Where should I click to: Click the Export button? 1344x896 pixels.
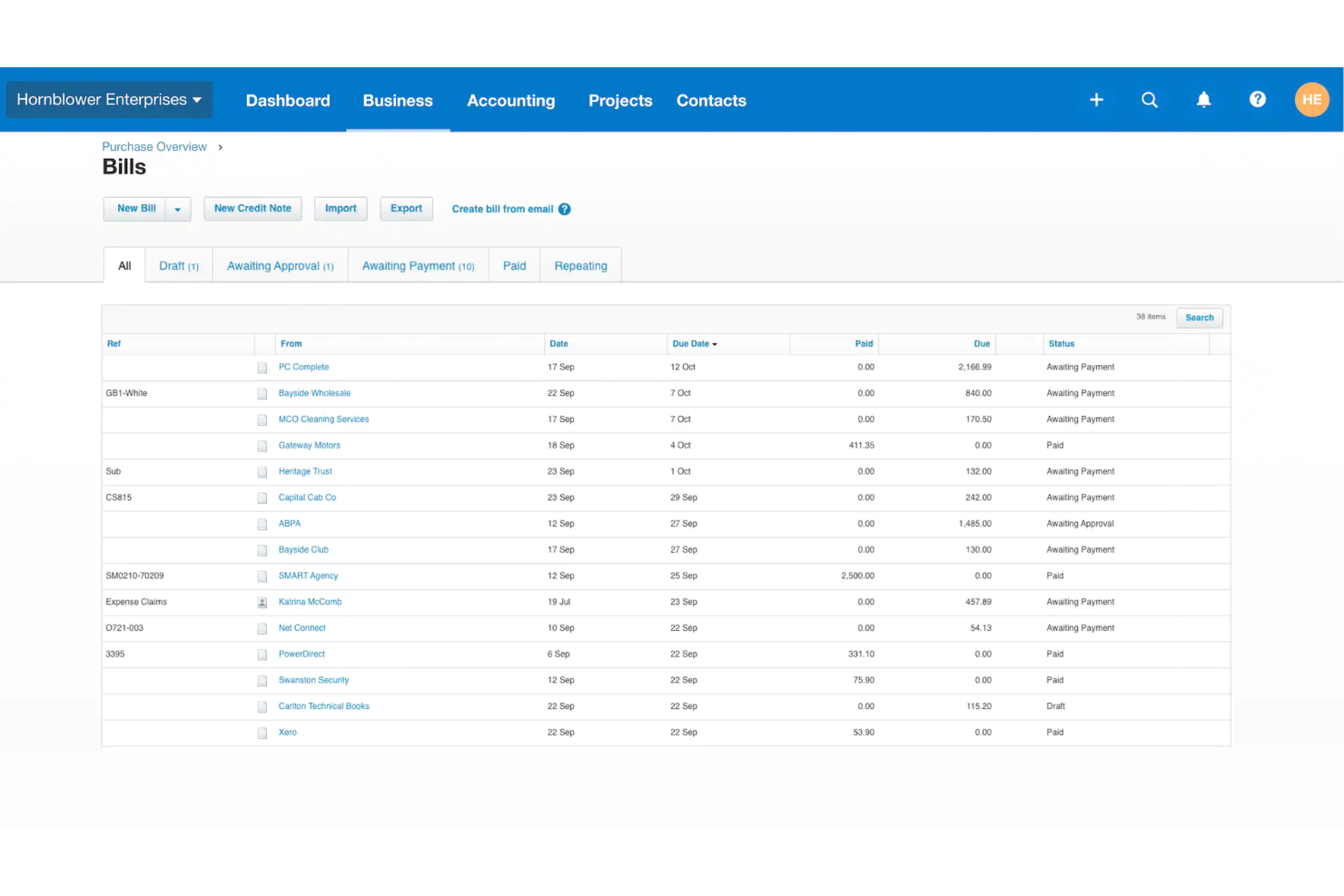pos(406,209)
